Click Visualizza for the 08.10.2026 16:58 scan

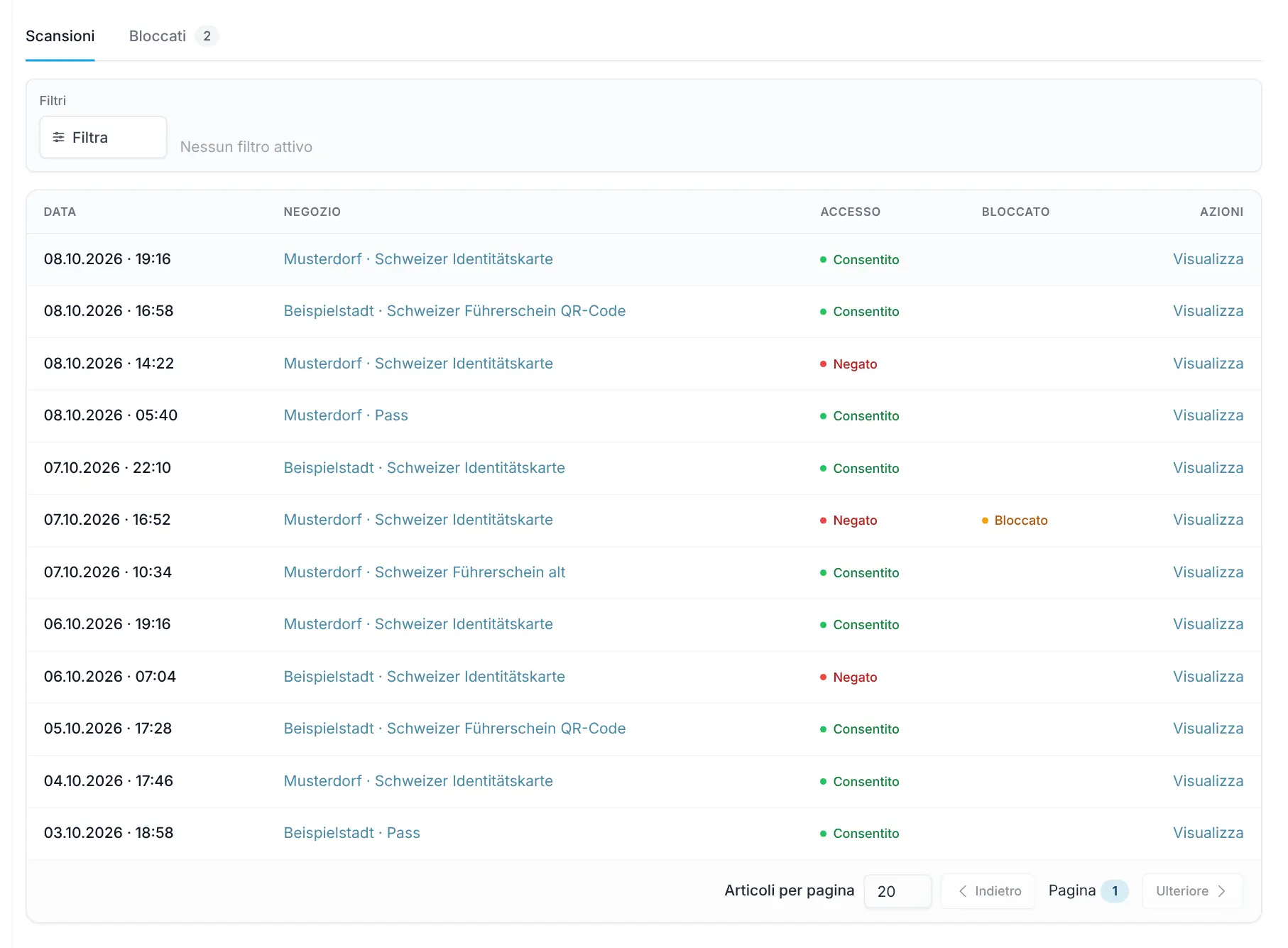pos(1208,311)
